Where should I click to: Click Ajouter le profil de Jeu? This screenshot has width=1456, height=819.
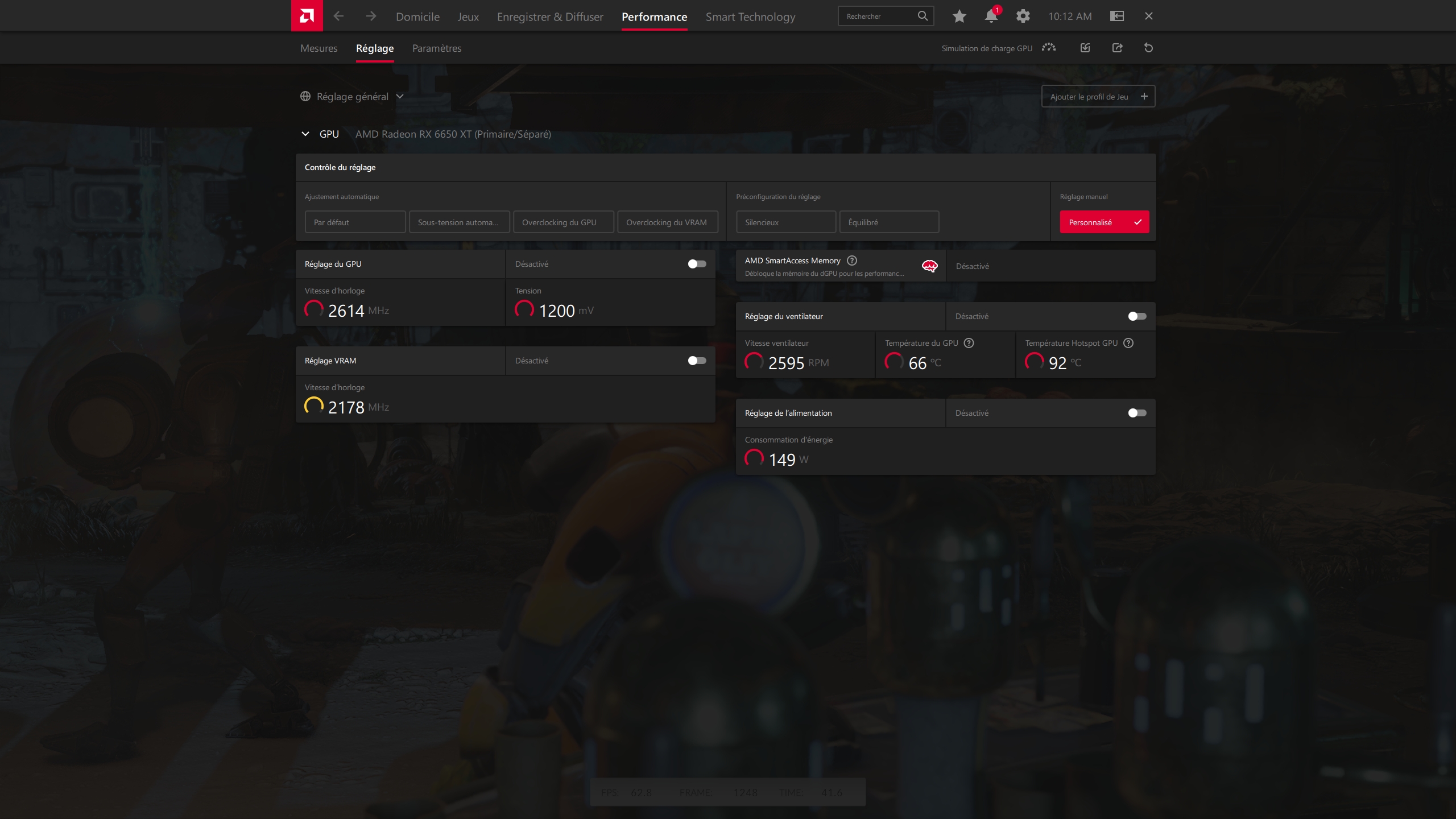point(1098,97)
